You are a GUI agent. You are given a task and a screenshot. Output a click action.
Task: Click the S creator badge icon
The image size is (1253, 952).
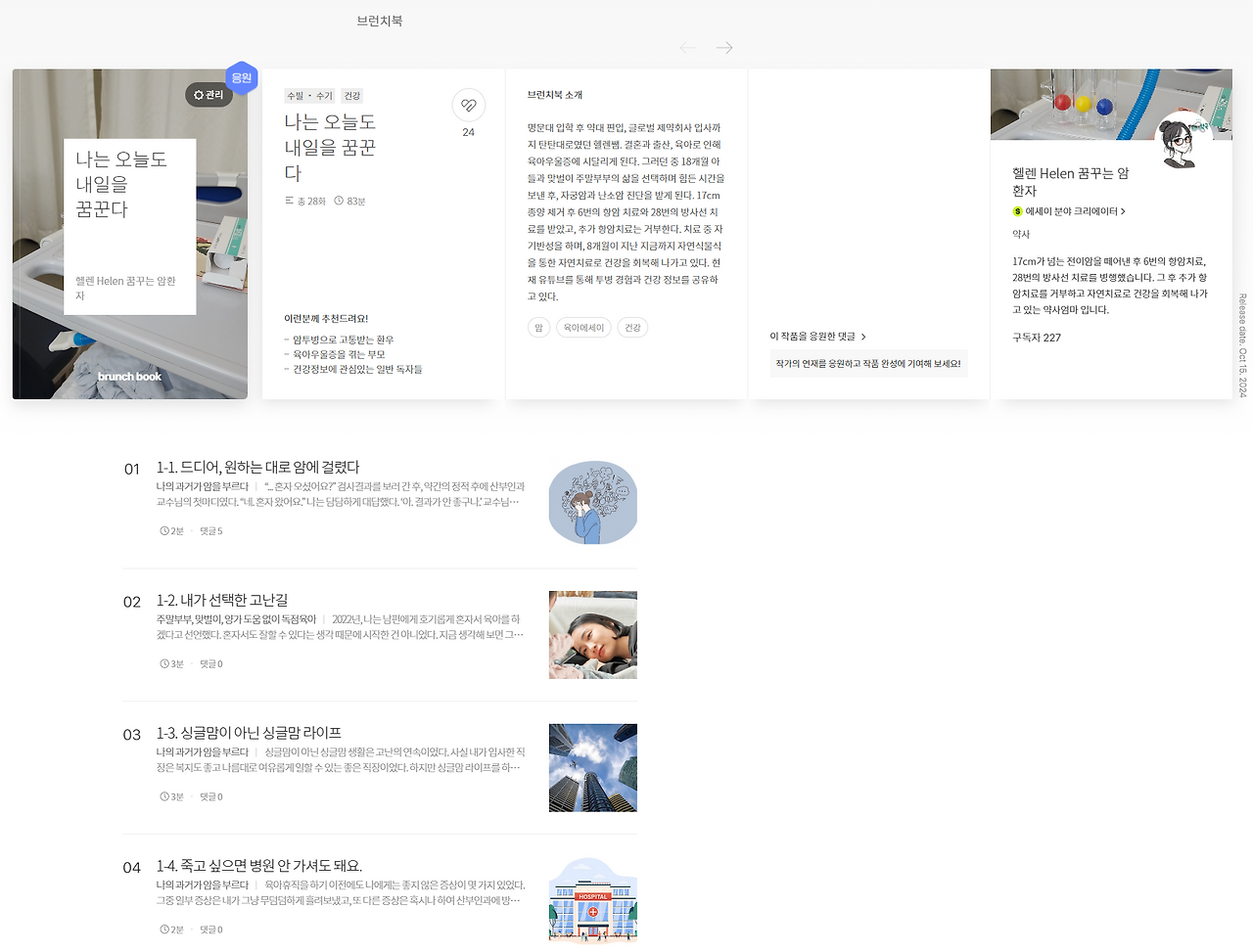click(x=1019, y=208)
